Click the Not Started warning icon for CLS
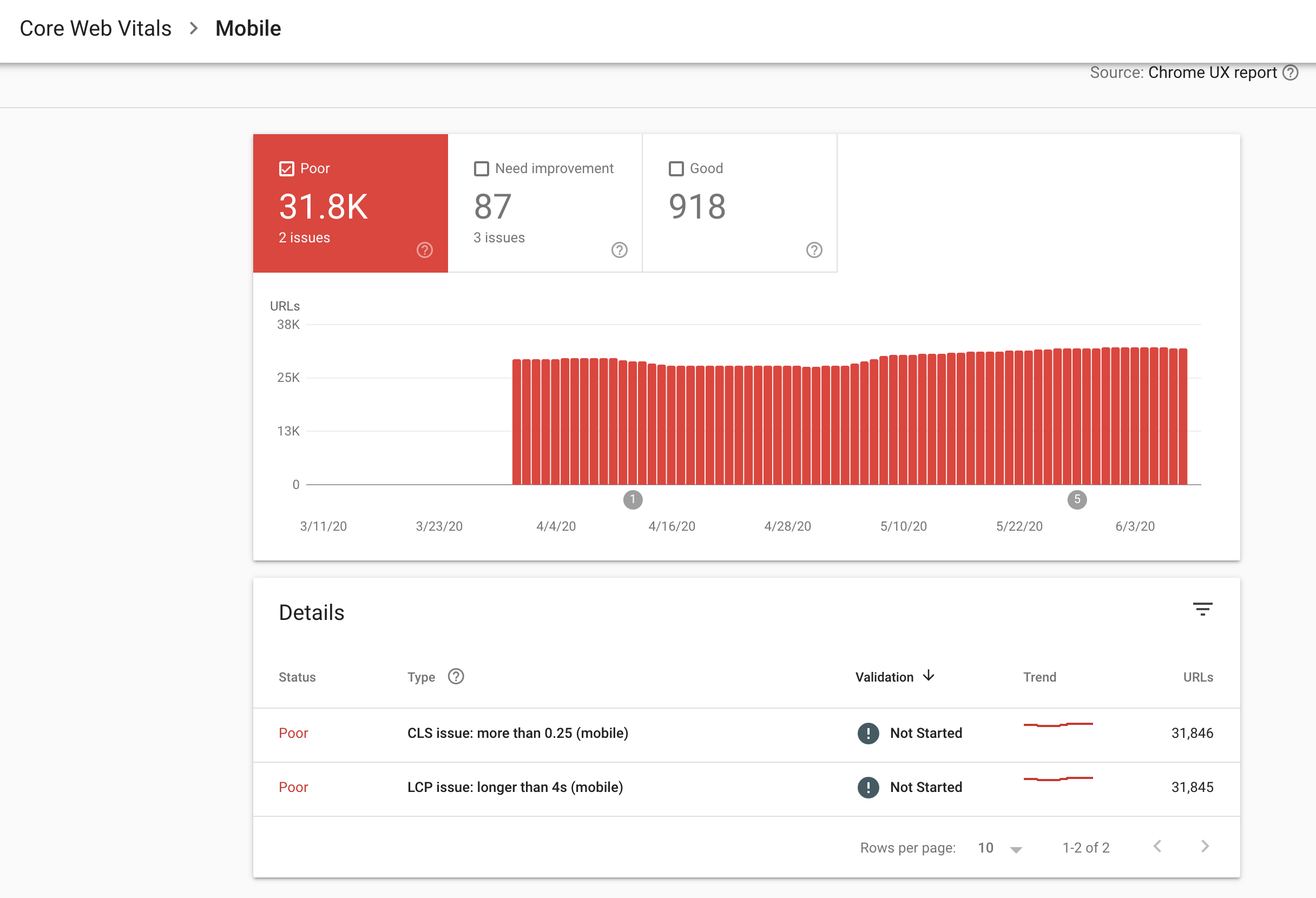The width and height of the screenshot is (1316, 898). [x=868, y=733]
